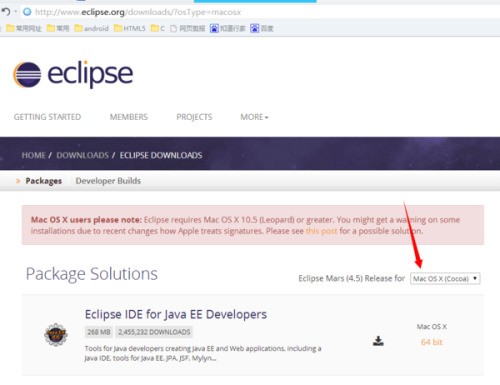
Task: Switch to the Developer Builds tab
Action: [x=108, y=181]
